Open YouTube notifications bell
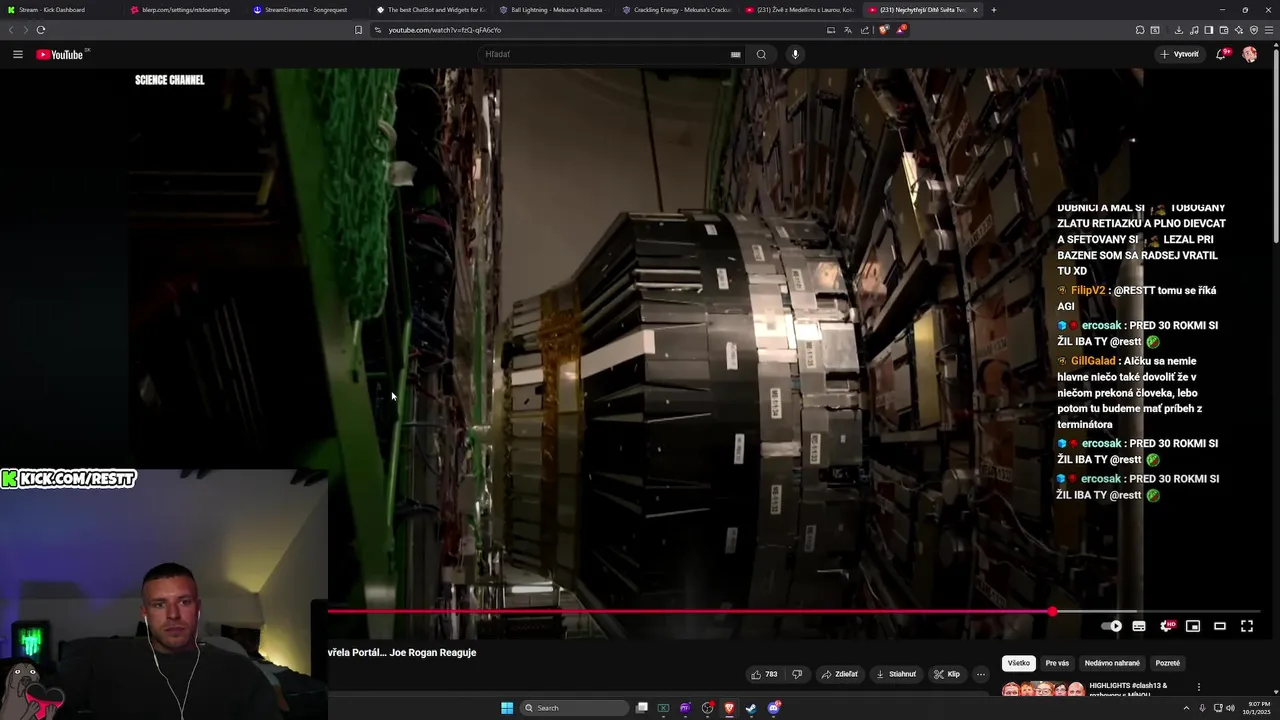1280x720 pixels. pyautogui.click(x=1221, y=54)
